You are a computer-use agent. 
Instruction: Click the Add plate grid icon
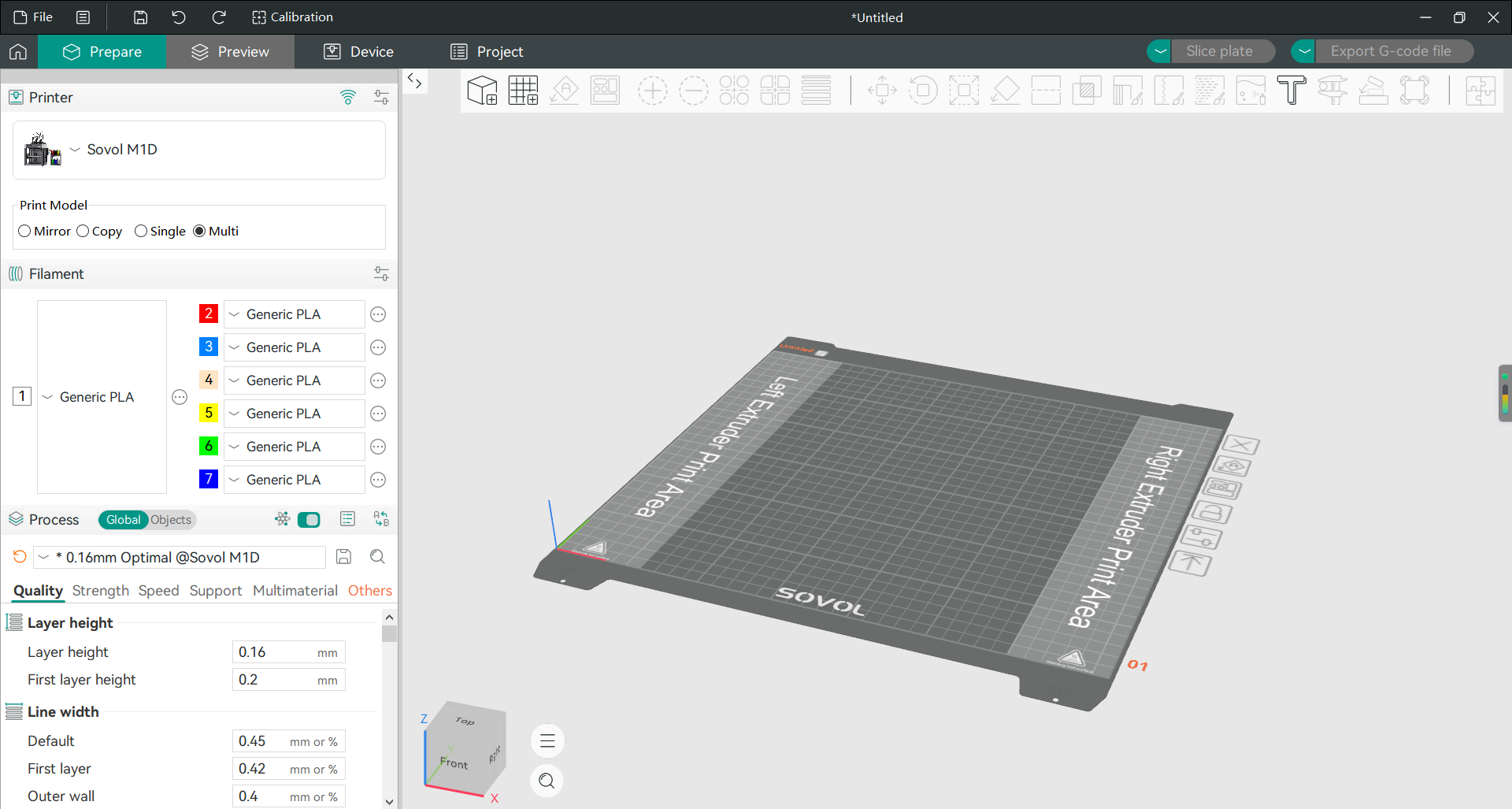523,91
